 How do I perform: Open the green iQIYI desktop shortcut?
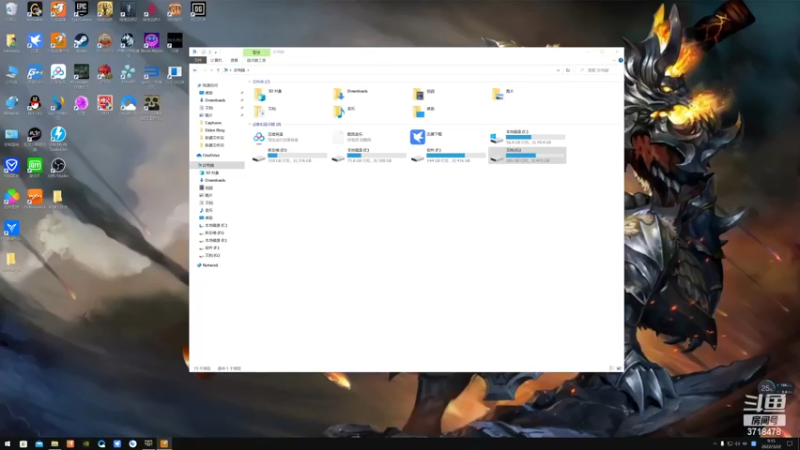pos(35,167)
